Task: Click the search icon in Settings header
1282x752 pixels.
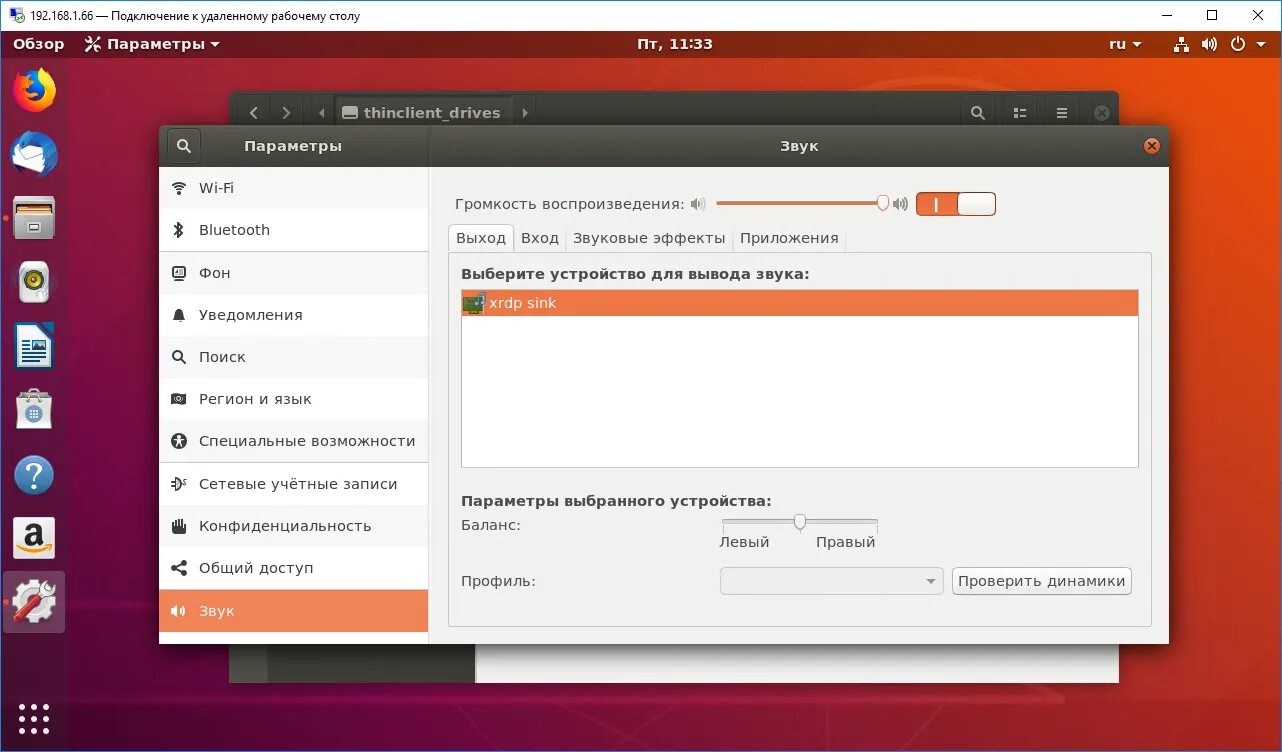Action: pyautogui.click(x=184, y=146)
